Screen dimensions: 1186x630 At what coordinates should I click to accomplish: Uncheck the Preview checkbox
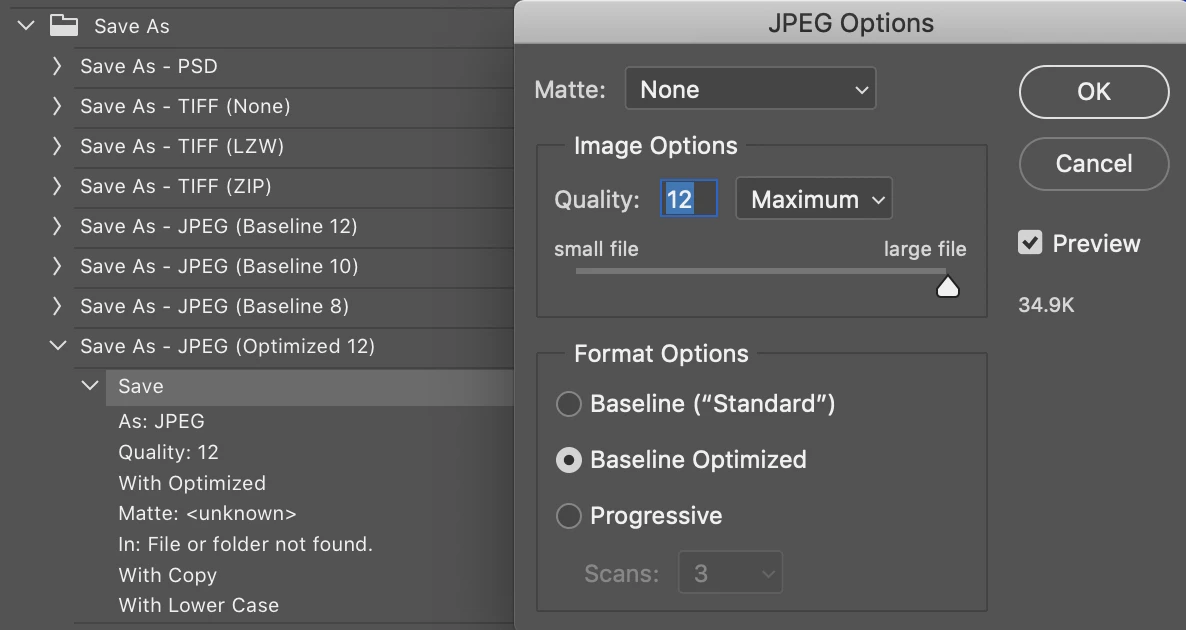[x=1030, y=243]
